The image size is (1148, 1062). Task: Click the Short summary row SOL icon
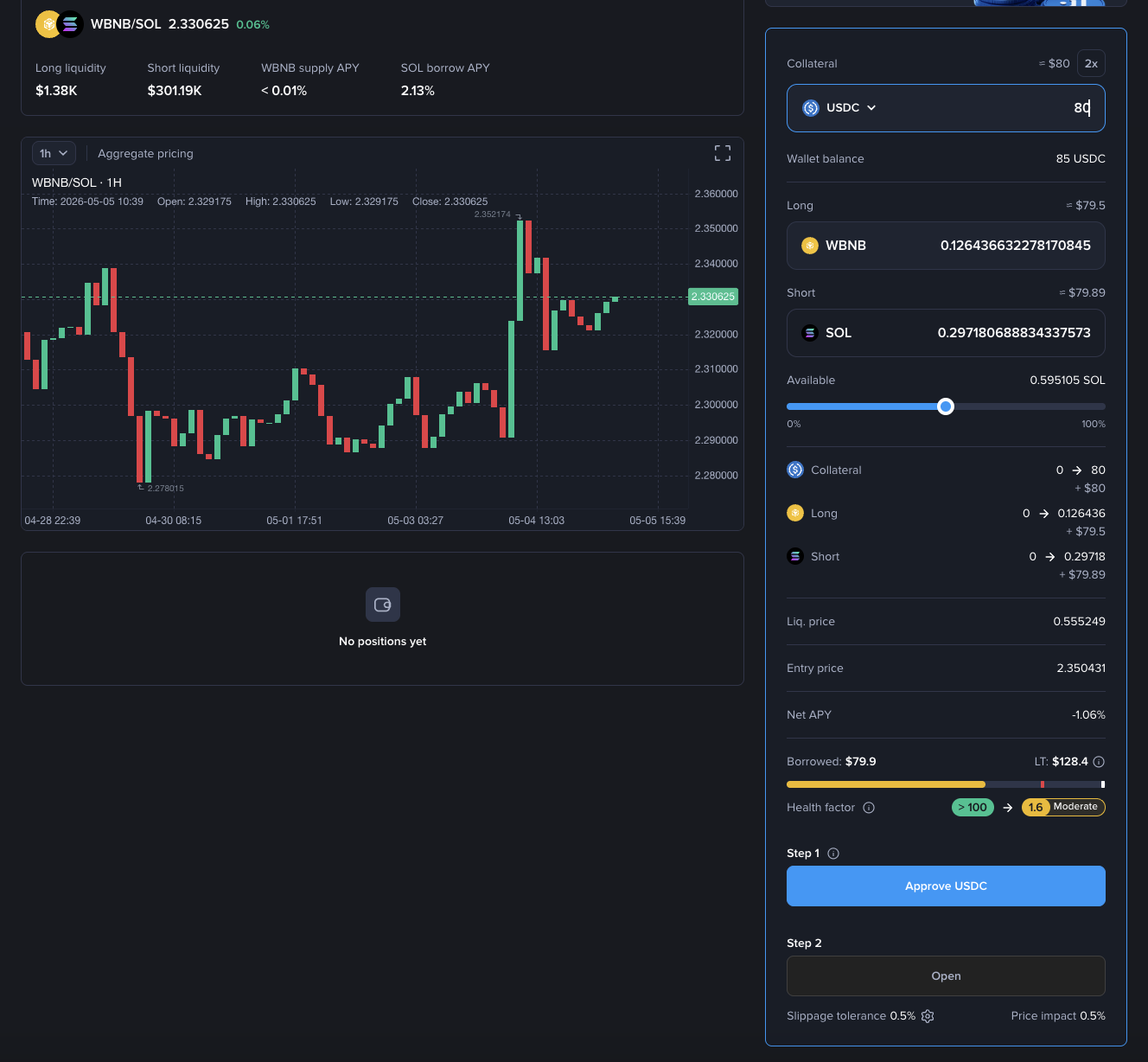795,556
